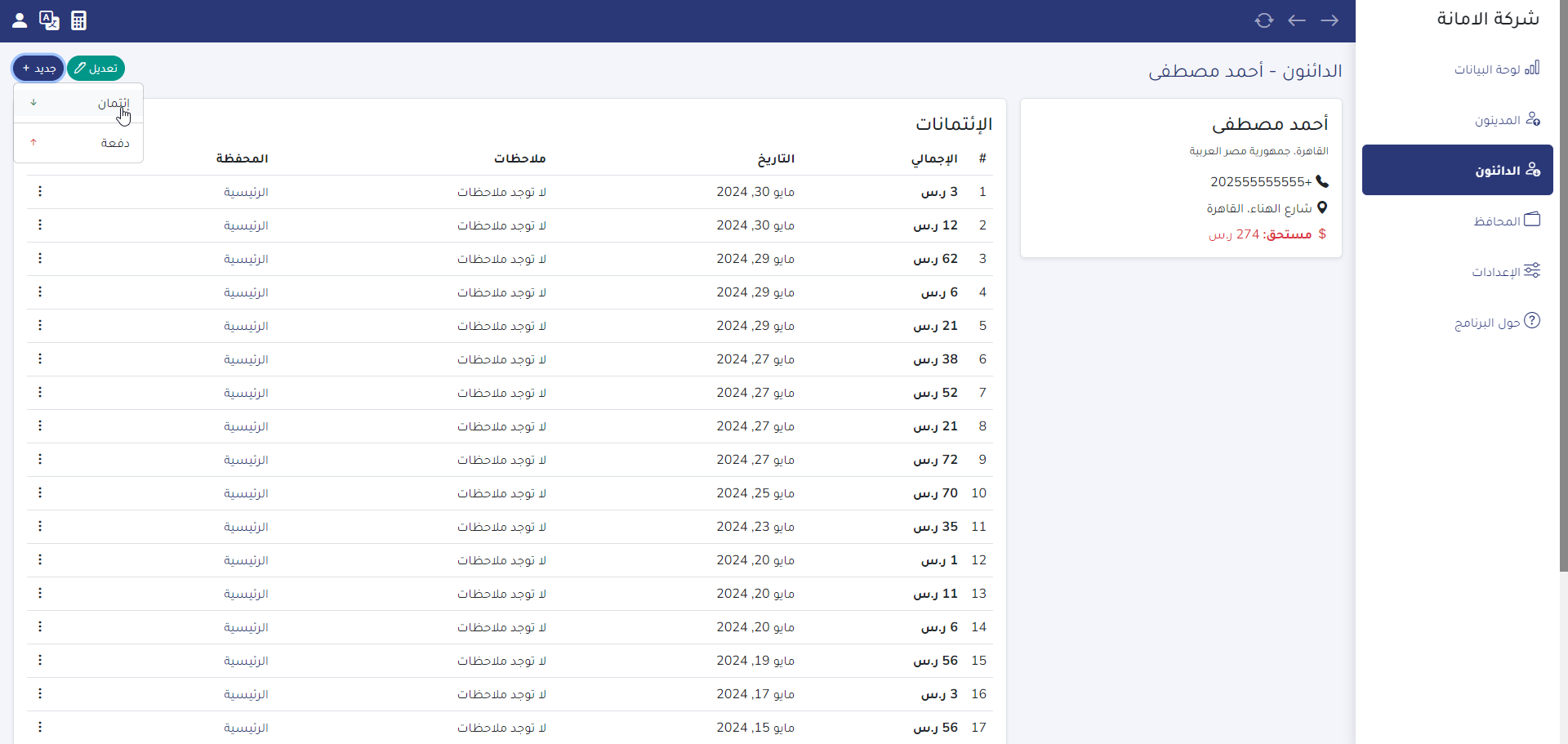Open لوحة البيانات dashboard in sidebar
Image resolution: width=1568 pixels, height=744 pixels.
[1496, 69]
